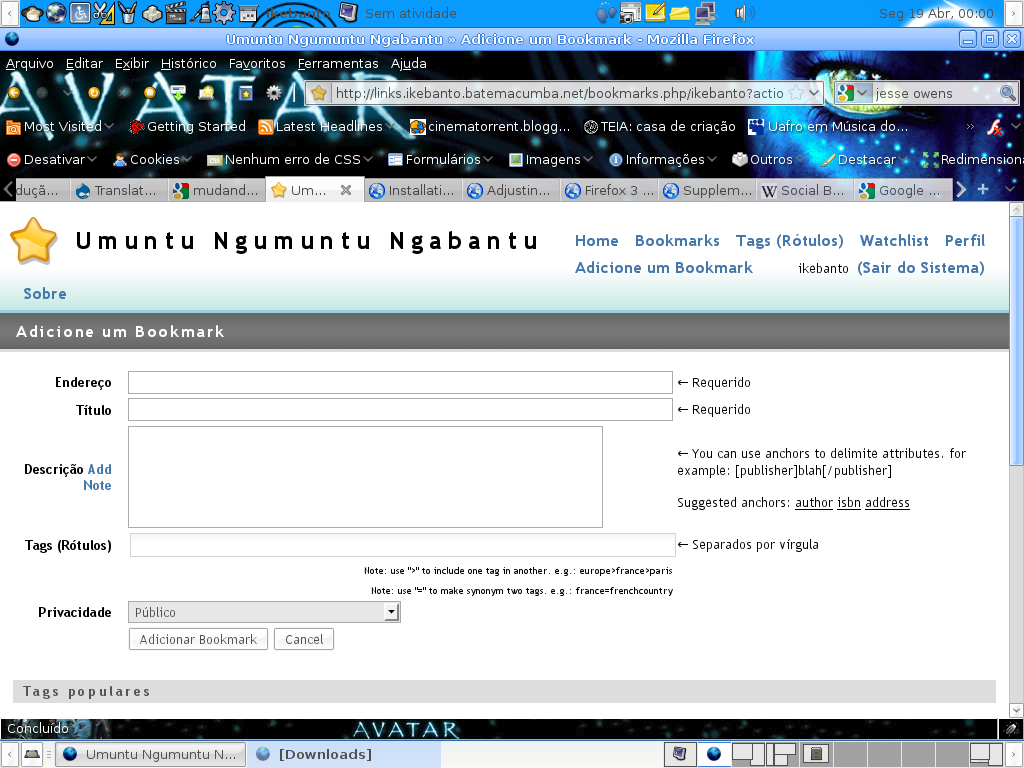
Task: Switch to the Social B... Wikipedia tab
Action: [805, 190]
